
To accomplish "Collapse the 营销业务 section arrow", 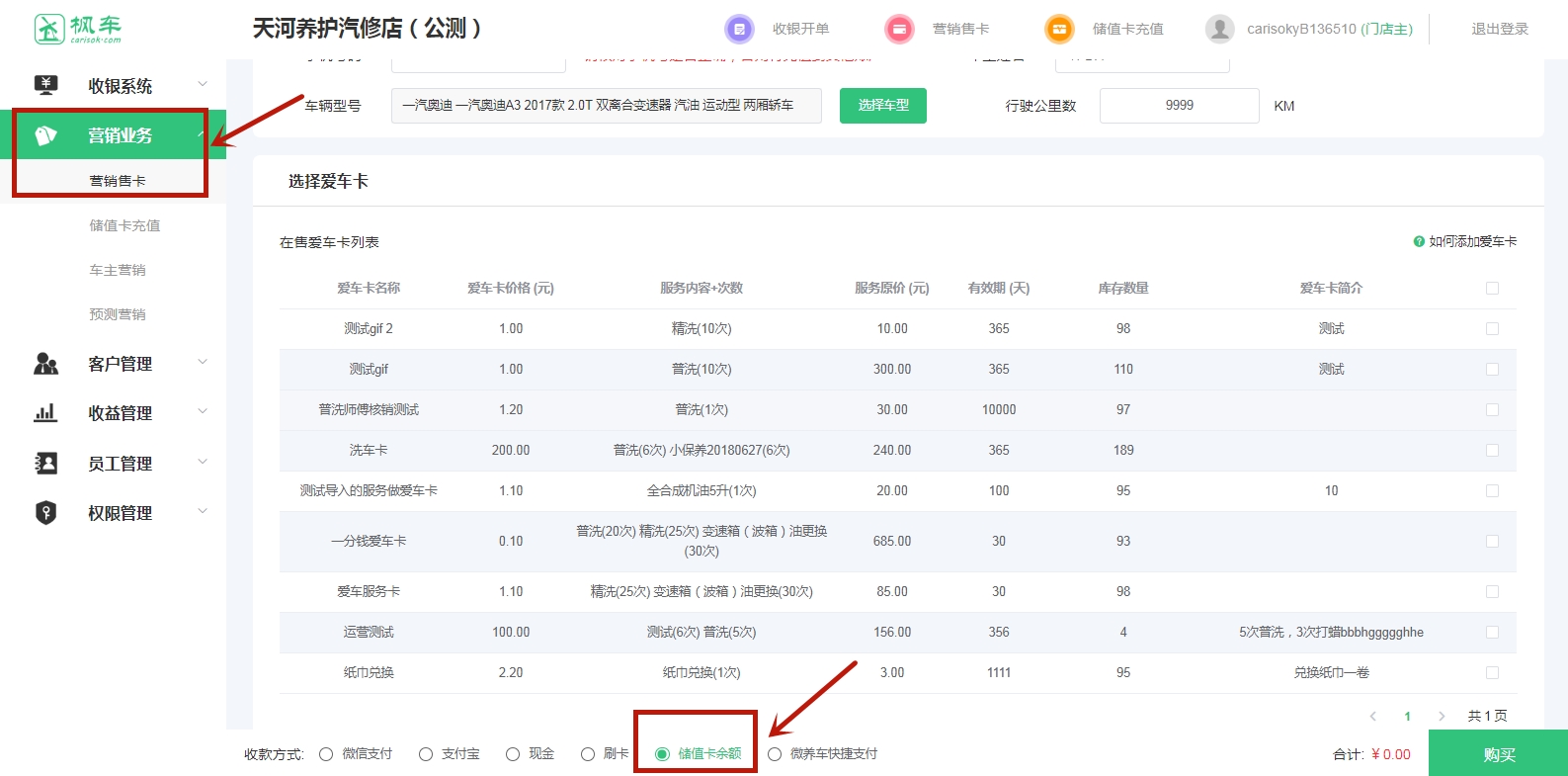I will coord(203,134).
